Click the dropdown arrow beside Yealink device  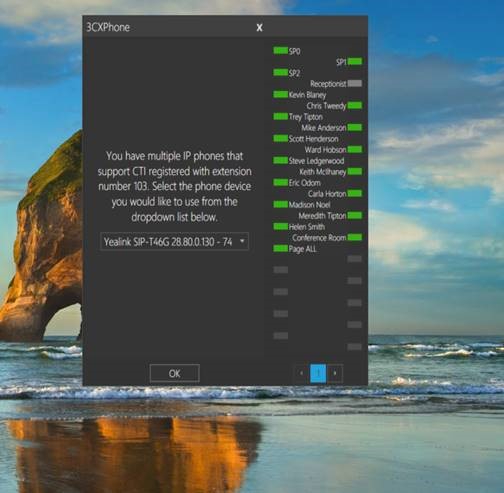click(242, 241)
